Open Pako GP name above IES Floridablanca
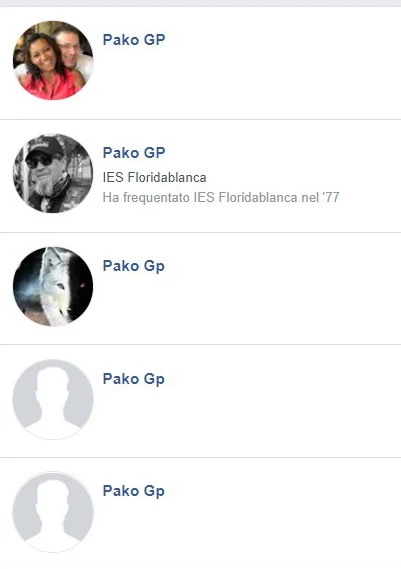Image resolution: width=401 pixels, height=569 pixels. click(134, 152)
